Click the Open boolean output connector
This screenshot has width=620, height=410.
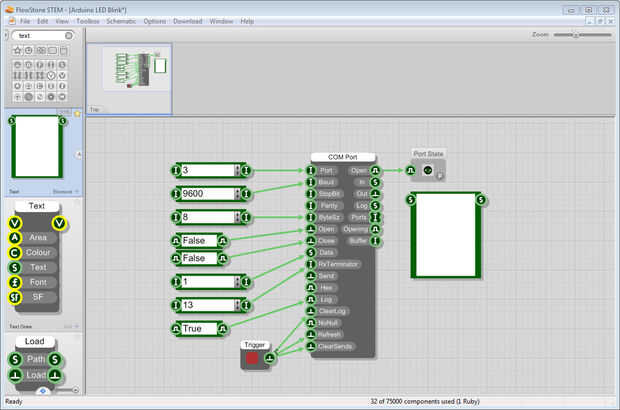[x=375, y=170]
